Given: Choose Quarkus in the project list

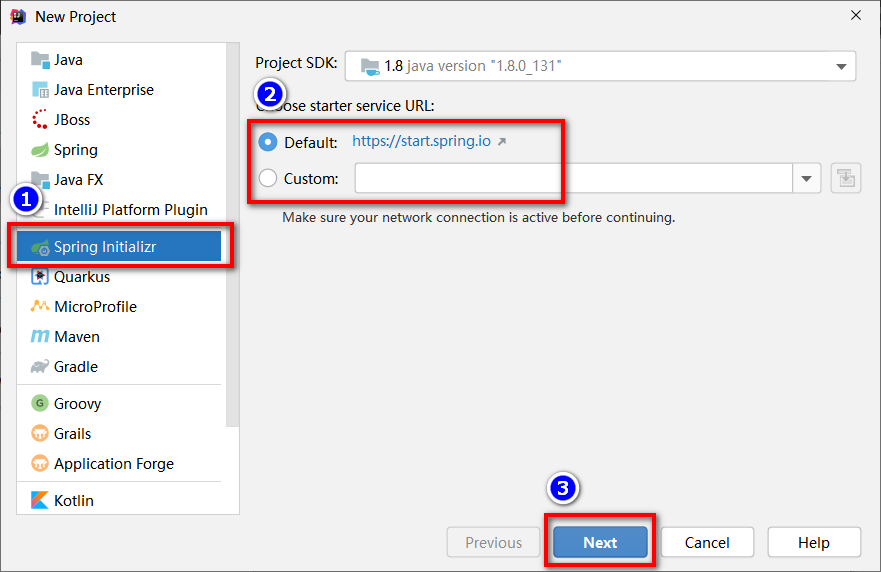Looking at the screenshot, I should coord(119,276).
